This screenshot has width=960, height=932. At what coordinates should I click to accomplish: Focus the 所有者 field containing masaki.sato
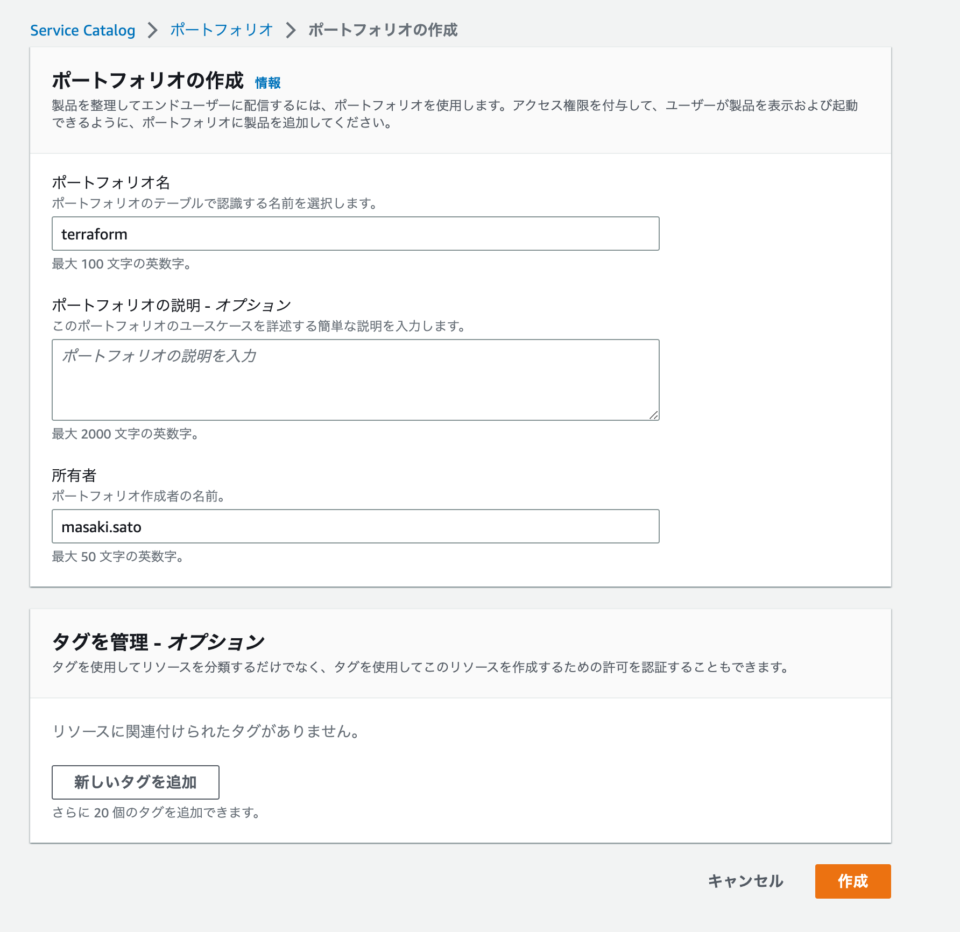click(355, 526)
